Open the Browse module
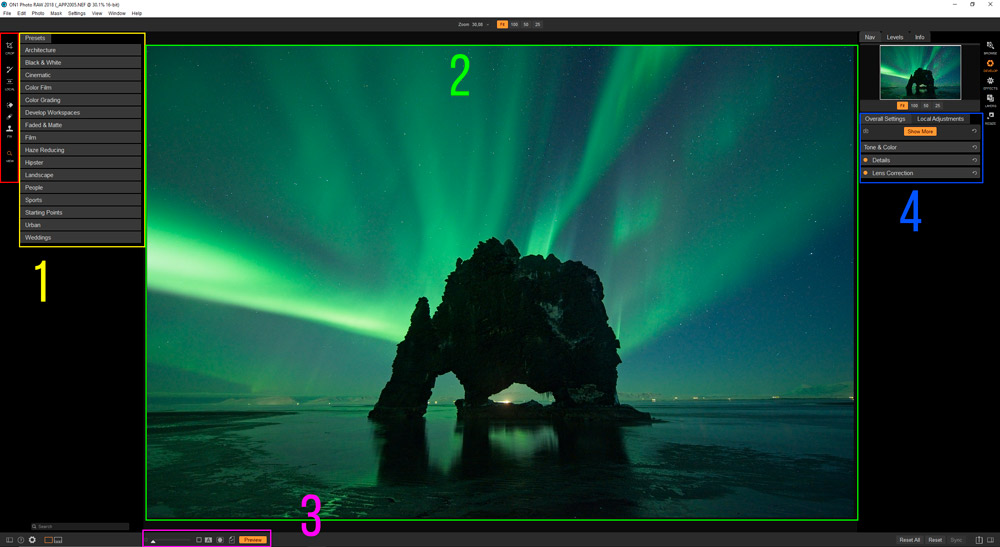1000x547 pixels. (990, 46)
